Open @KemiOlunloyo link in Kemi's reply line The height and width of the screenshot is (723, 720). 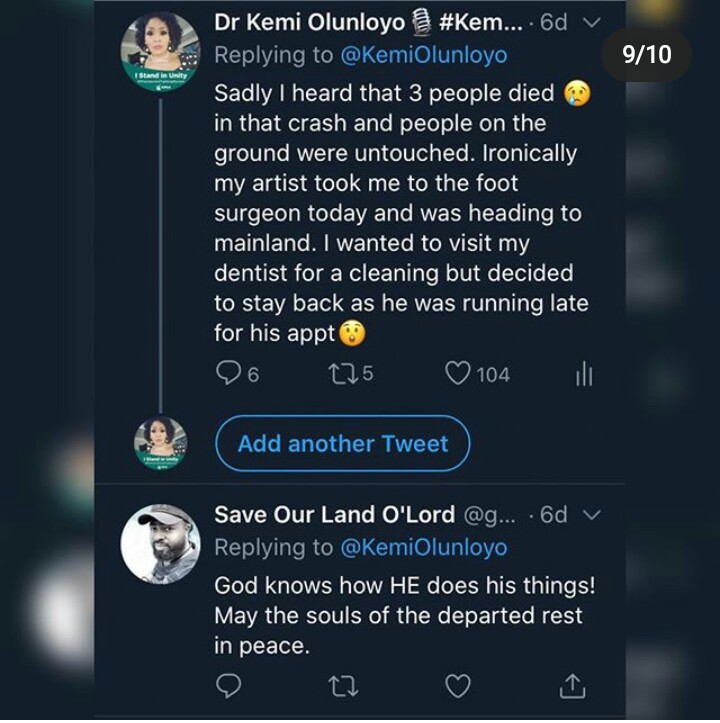pyautogui.click(x=423, y=55)
